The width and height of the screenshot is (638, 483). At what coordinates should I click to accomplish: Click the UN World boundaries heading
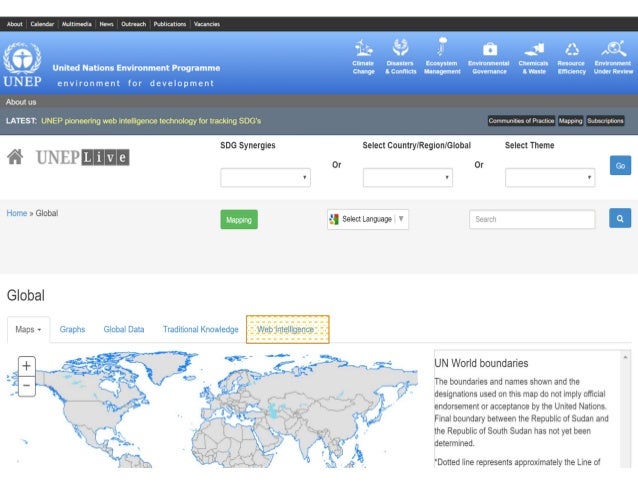click(x=481, y=363)
